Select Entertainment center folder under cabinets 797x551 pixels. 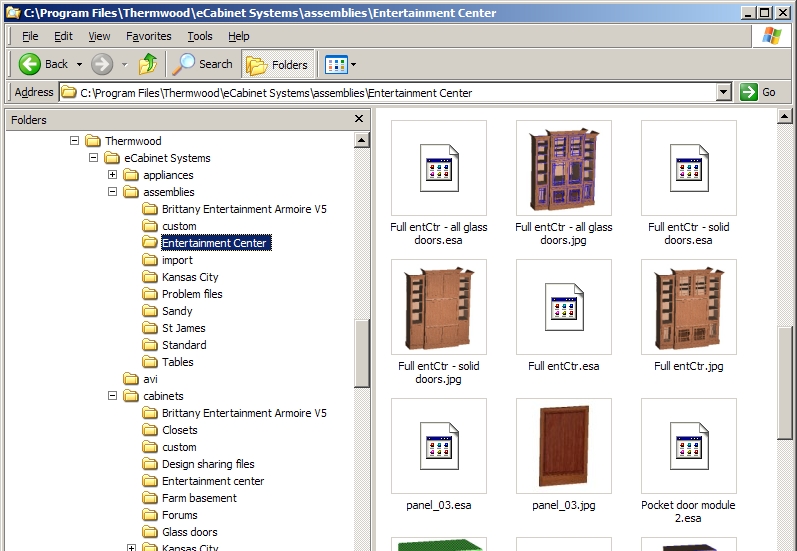(x=203, y=481)
